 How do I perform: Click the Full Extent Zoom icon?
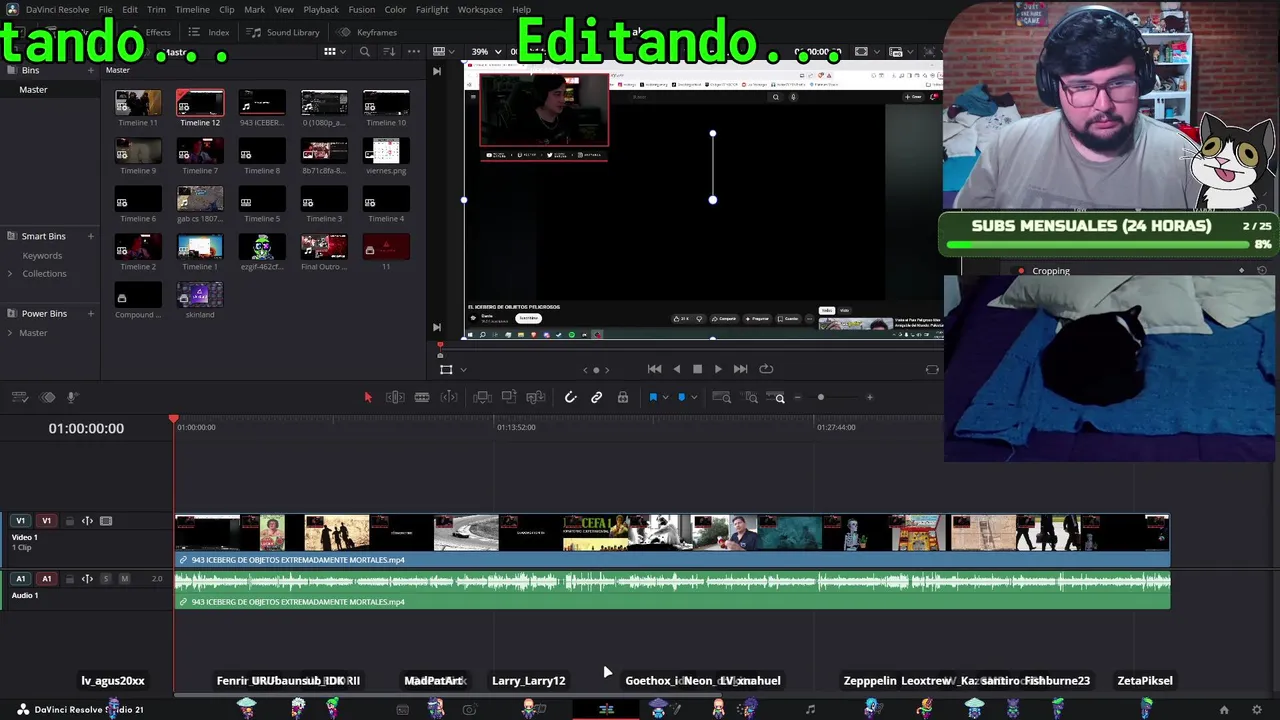click(x=721, y=397)
